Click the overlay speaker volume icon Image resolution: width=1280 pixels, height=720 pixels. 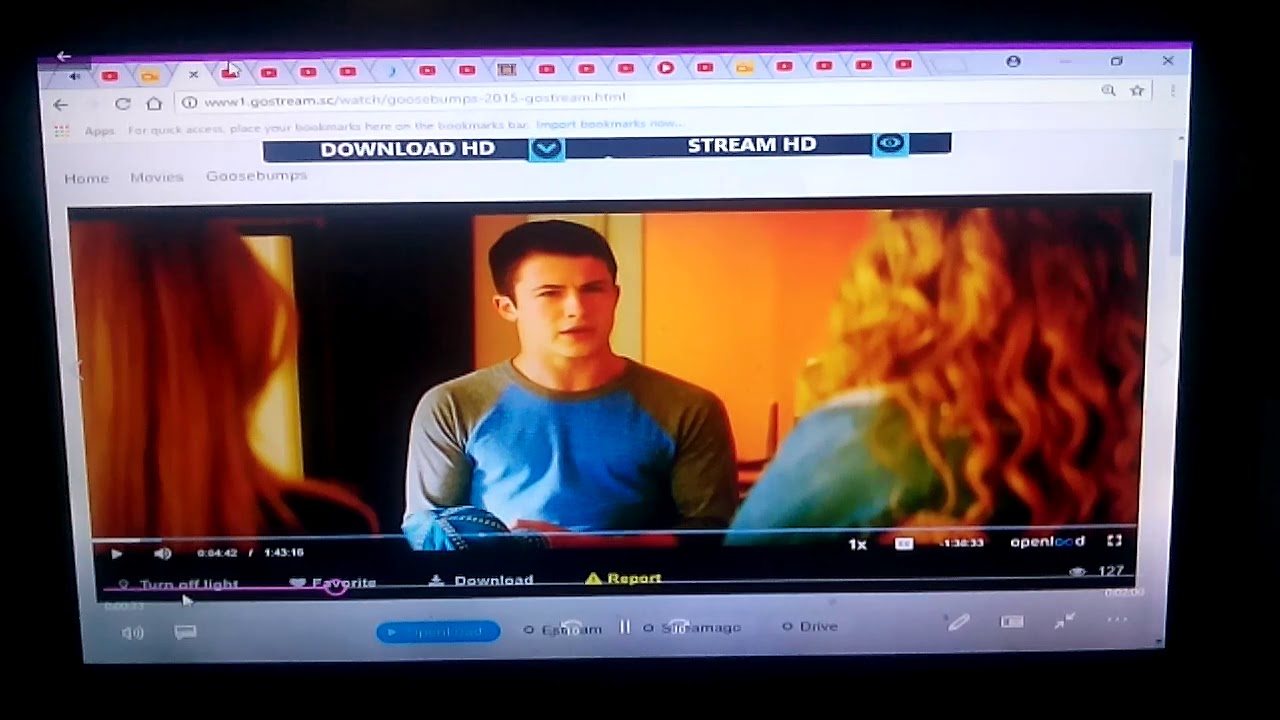132,632
